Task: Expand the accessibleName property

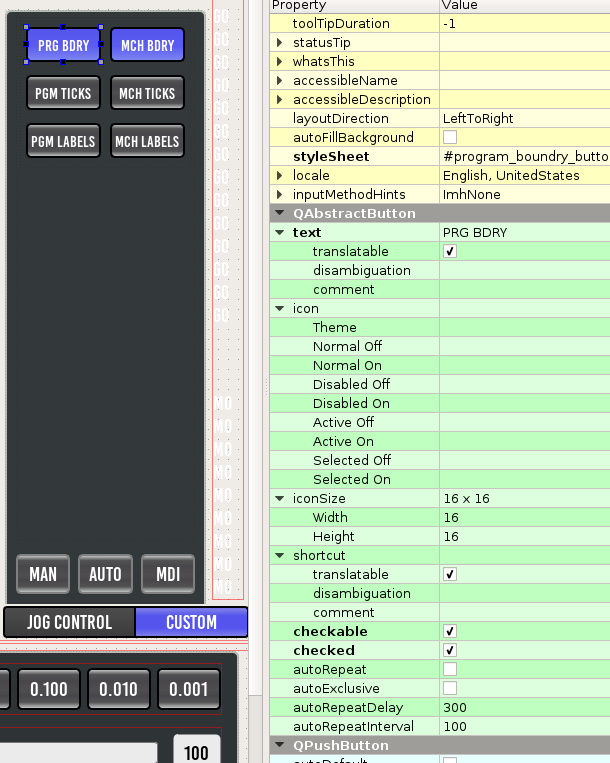Action: pos(279,80)
